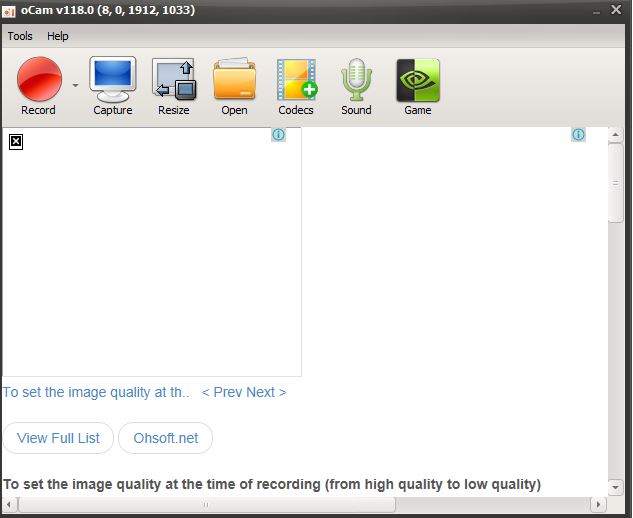Open the Help menu
This screenshot has height=518, width=633.
[58, 36]
